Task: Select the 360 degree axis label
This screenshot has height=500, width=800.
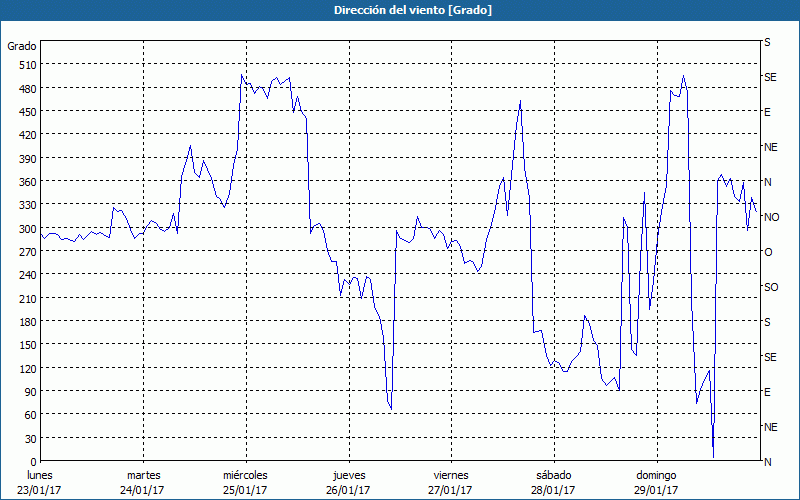Action: (26, 181)
